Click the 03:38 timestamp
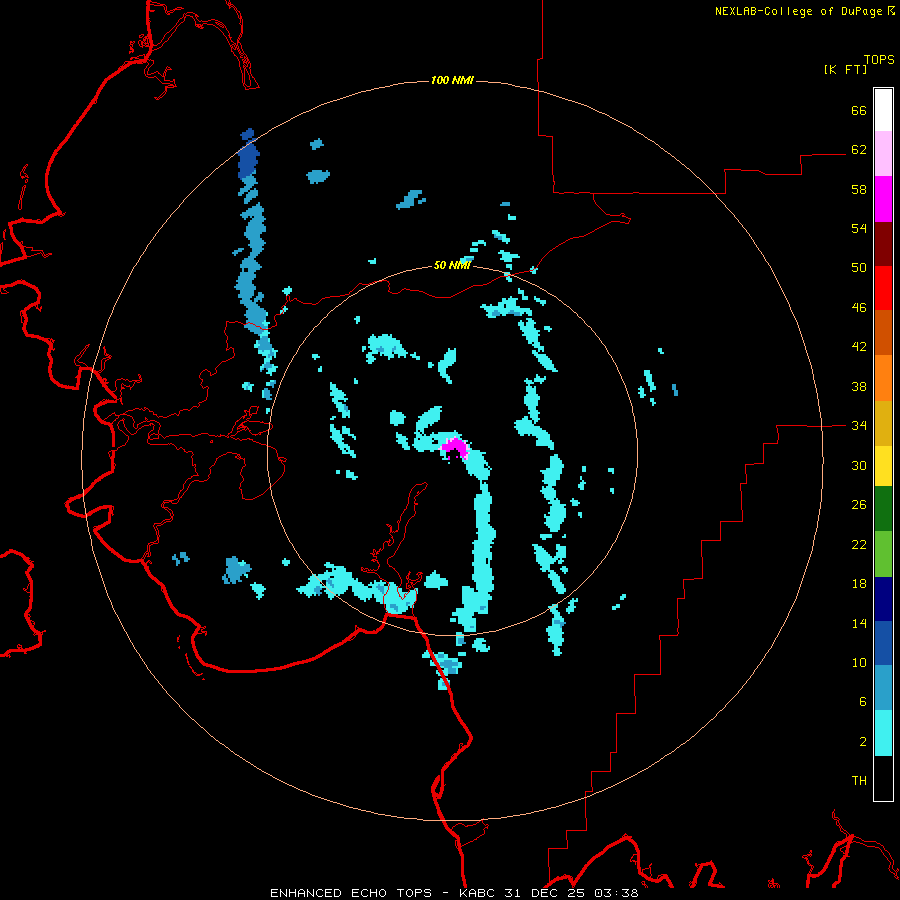Viewport: 900px width, 900px height. [616, 893]
